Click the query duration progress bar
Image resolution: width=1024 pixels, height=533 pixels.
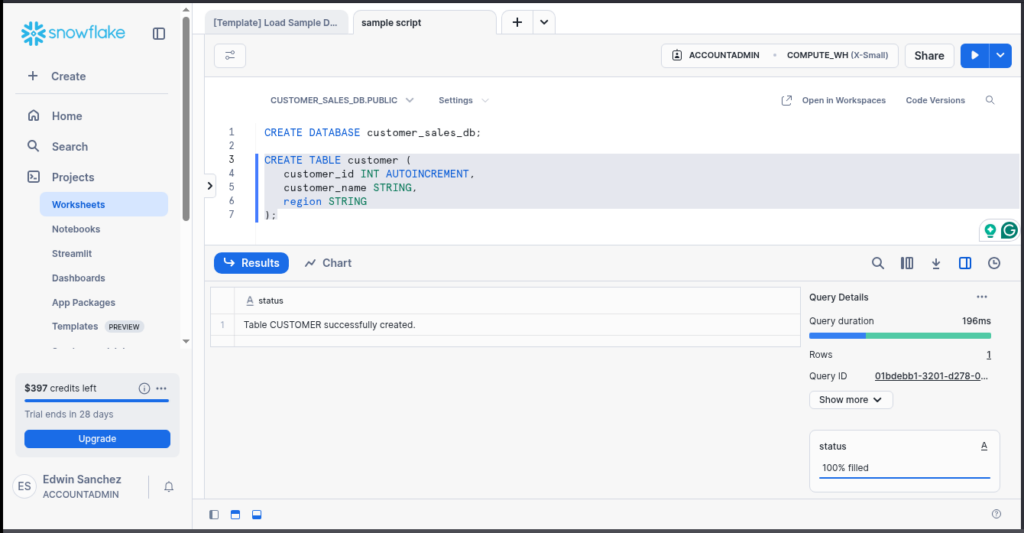pyautogui.click(x=900, y=336)
